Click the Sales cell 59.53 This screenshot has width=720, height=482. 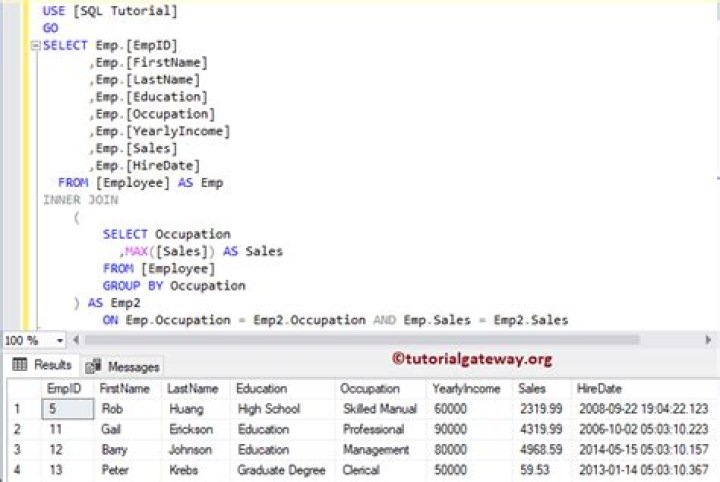click(x=542, y=470)
